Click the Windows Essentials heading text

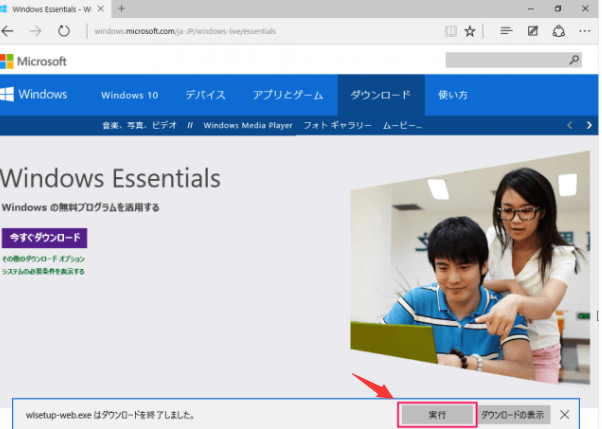click(x=110, y=178)
